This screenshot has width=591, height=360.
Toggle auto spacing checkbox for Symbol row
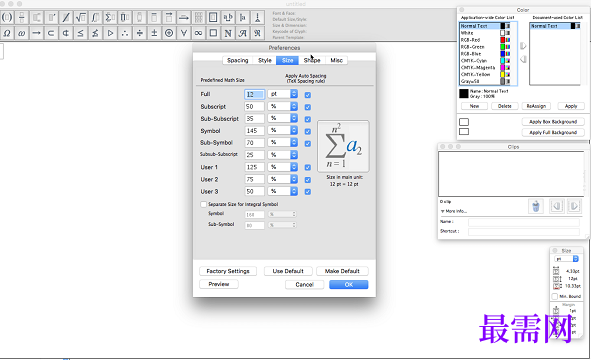click(x=308, y=131)
